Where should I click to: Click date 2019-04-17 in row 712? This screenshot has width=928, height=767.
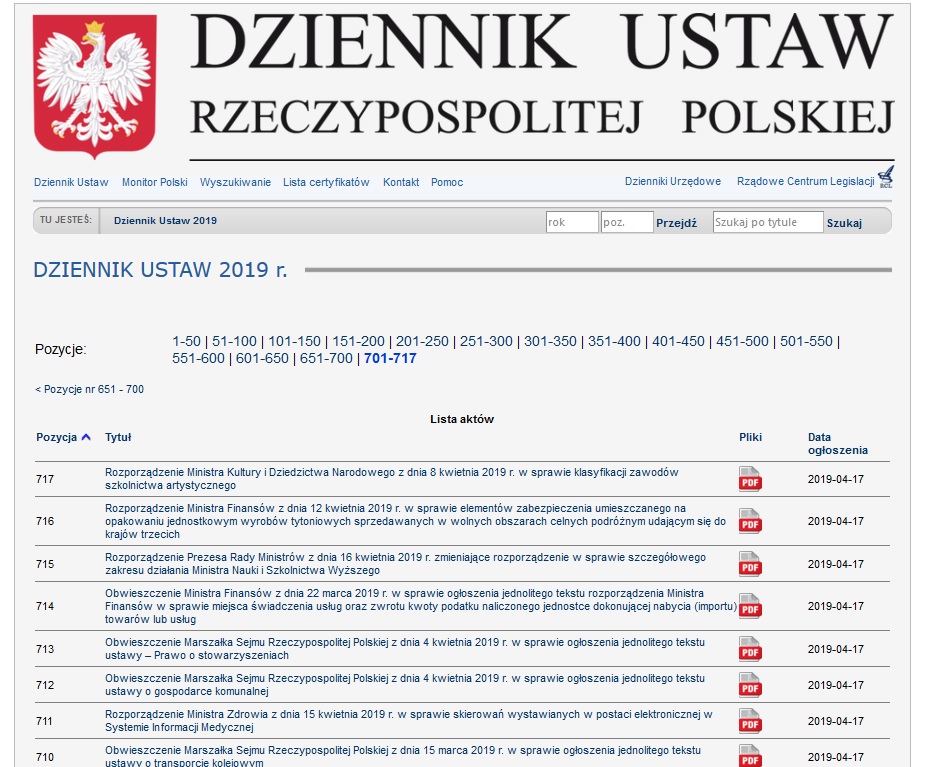[836, 685]
